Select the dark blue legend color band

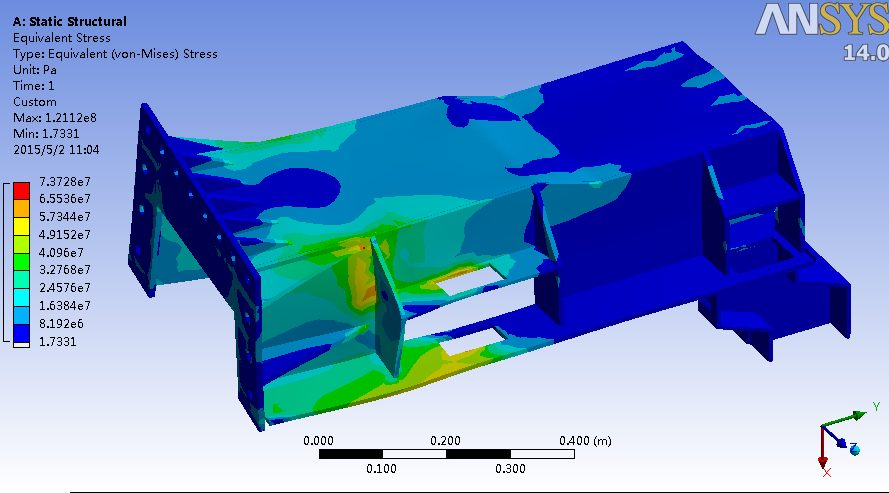pyautogui.click(x=21, y=324)
